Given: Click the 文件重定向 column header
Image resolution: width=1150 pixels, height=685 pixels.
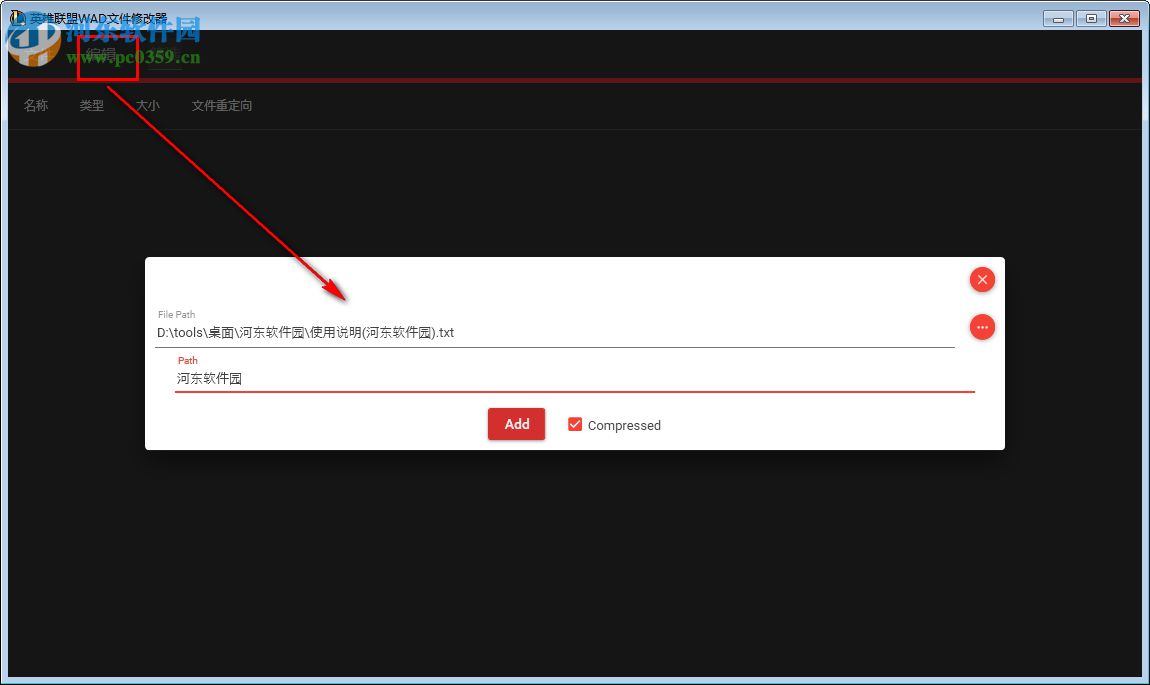Looking at the screenshot, I should click(x=221, y=106).
